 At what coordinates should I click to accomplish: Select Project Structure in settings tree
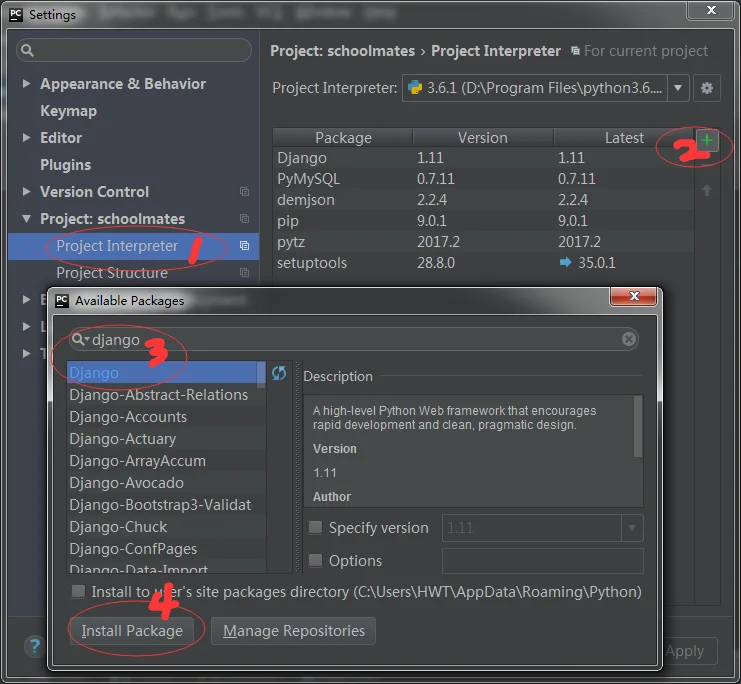(x=134, y=273)
